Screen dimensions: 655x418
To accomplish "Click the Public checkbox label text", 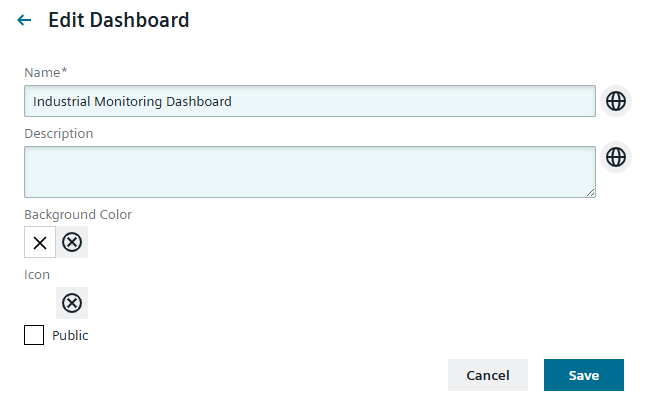I will [x=70, y=336].
